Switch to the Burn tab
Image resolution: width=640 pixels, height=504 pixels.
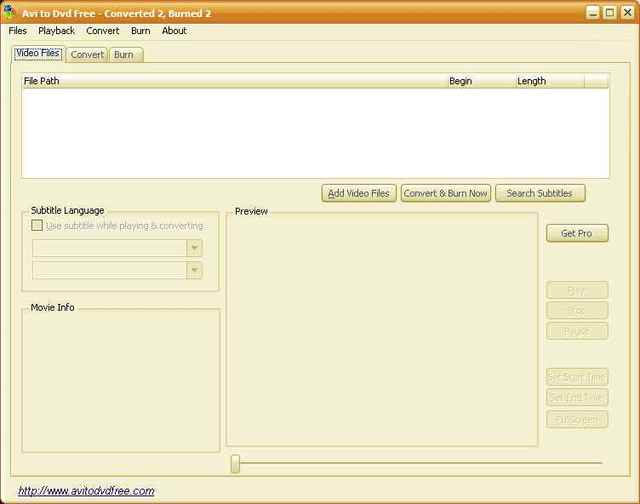point(126,55)
